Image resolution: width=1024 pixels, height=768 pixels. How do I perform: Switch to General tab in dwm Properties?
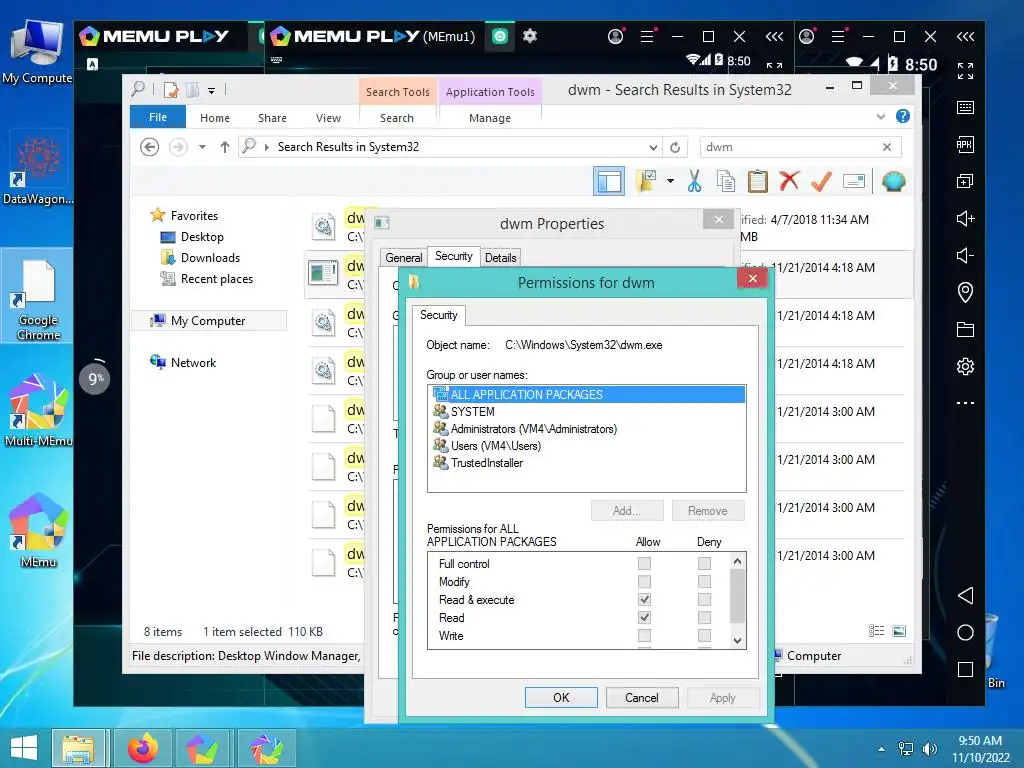[404, 257]
